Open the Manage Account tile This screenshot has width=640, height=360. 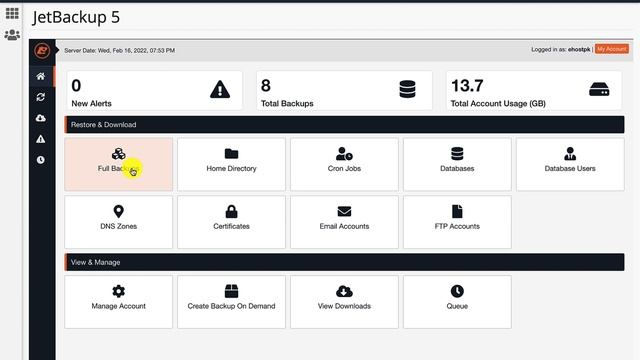(x=118, y=302)
